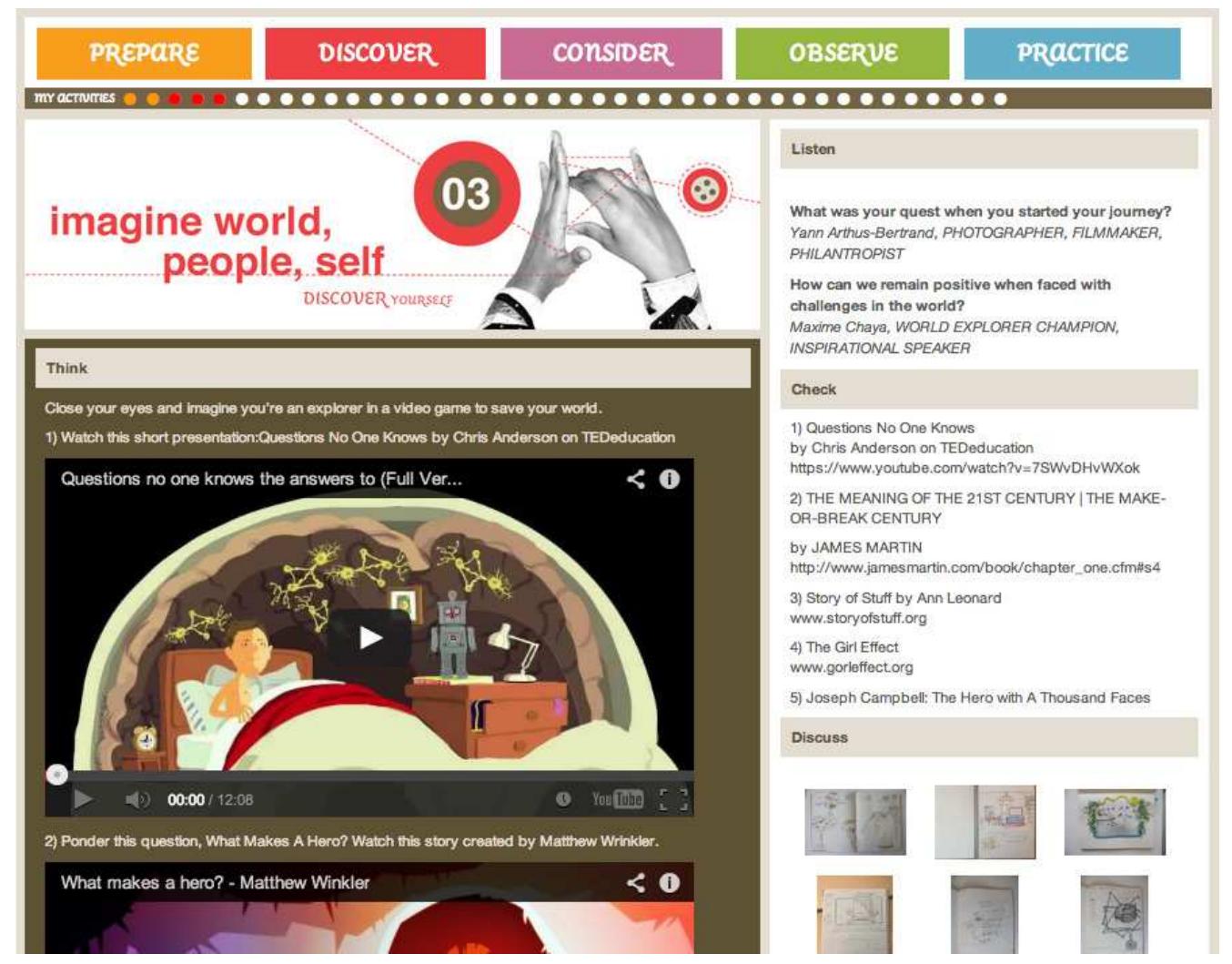Click the watch later clock icon

[x=564, y=799]
